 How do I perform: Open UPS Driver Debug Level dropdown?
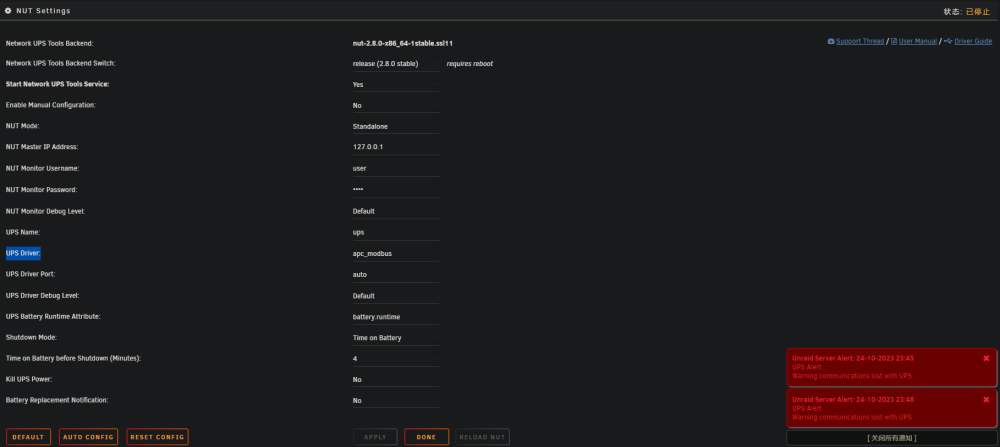[395, 297]
